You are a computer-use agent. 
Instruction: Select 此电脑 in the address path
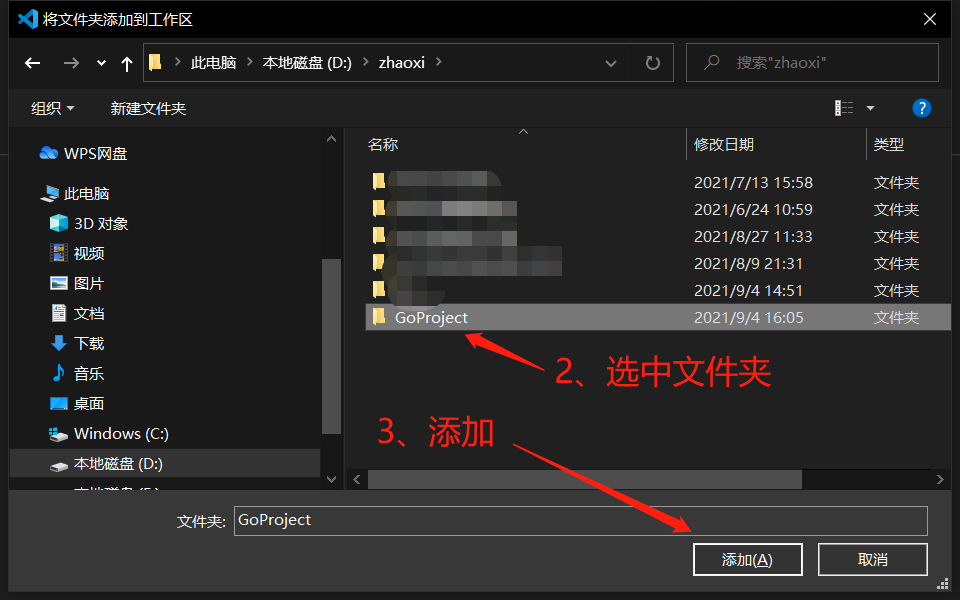(x=213, y=62)
